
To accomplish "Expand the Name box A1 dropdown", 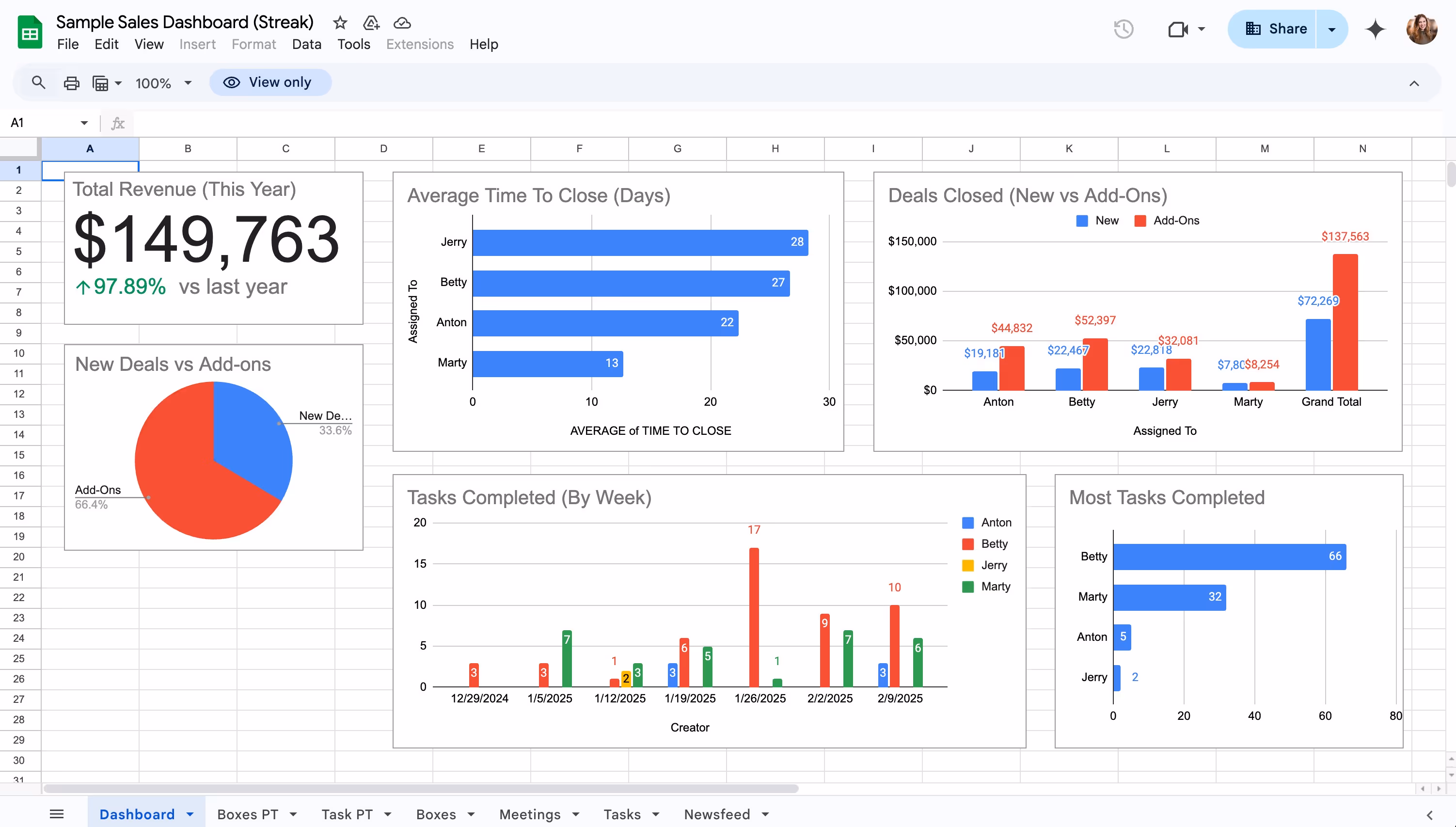I will pos(84,123).
